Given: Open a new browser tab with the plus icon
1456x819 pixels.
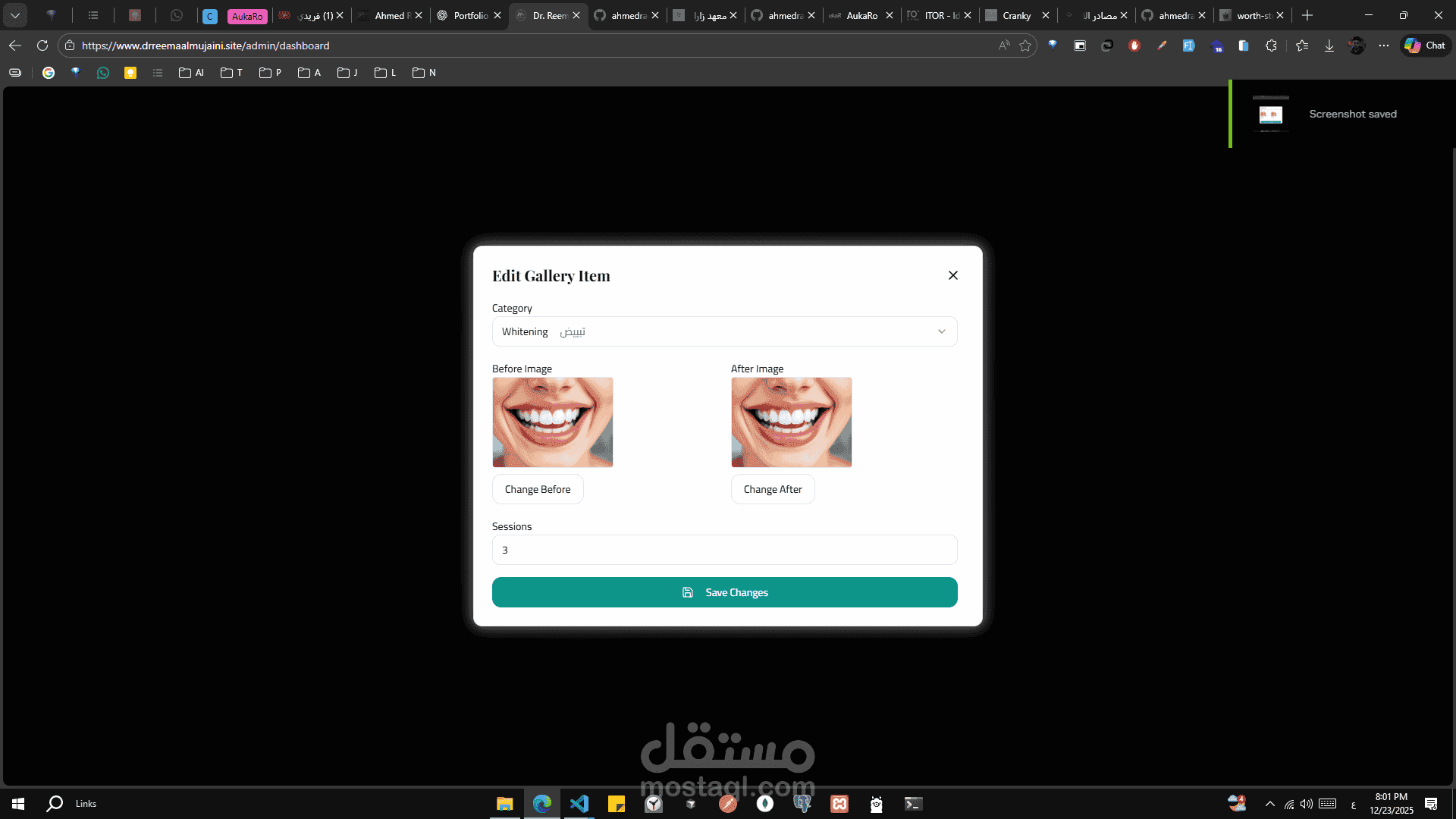Looking at the screenshot, I should click(x=1307, y=15).
